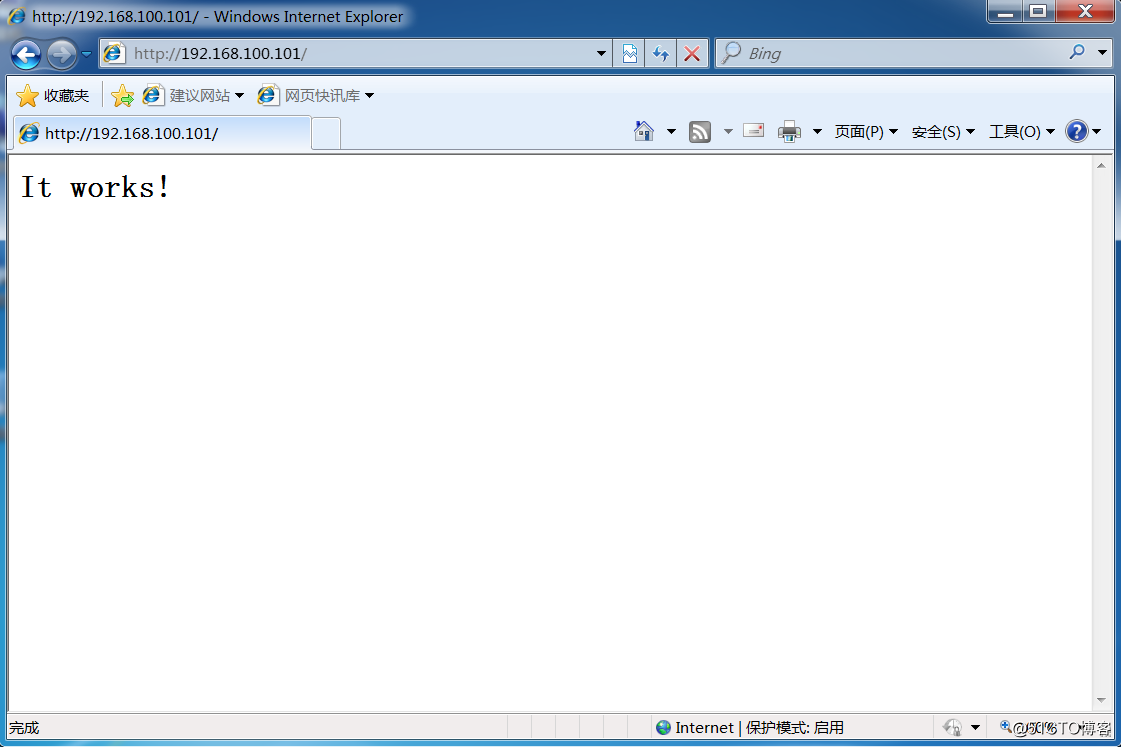
Task: Open 网页快讯库 web slice gallery
Action: pyautogui.click(x=315, y=96)
